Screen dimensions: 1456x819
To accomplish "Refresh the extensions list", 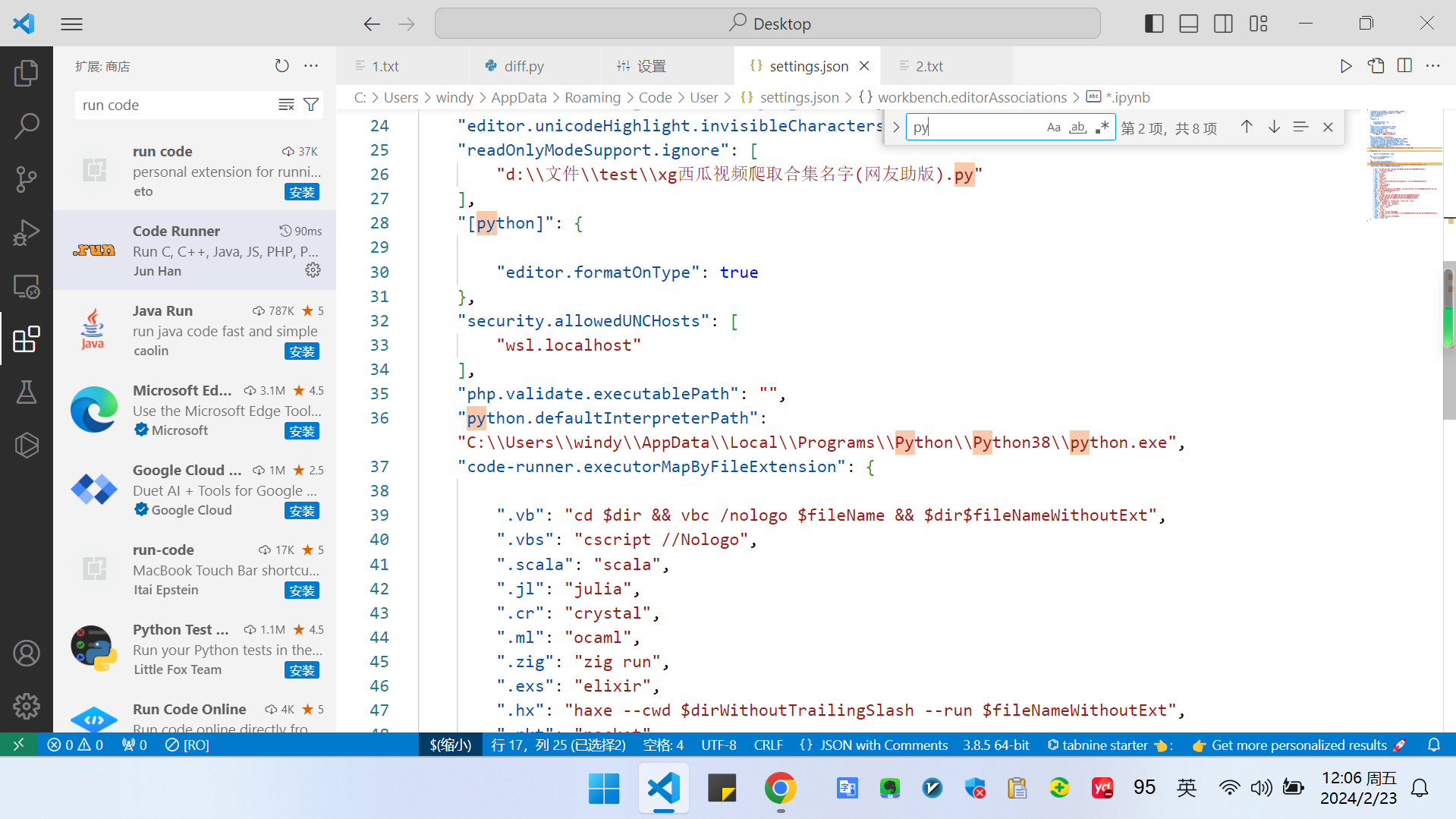I will pyautogui.click(x=281, y=66).
